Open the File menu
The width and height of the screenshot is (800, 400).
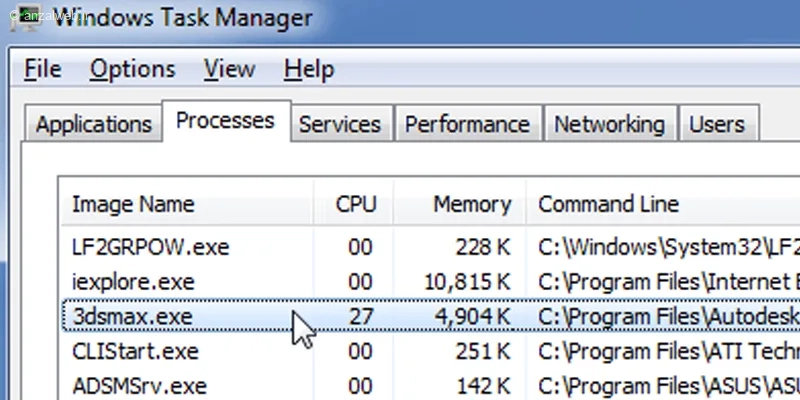coord(43,70)
